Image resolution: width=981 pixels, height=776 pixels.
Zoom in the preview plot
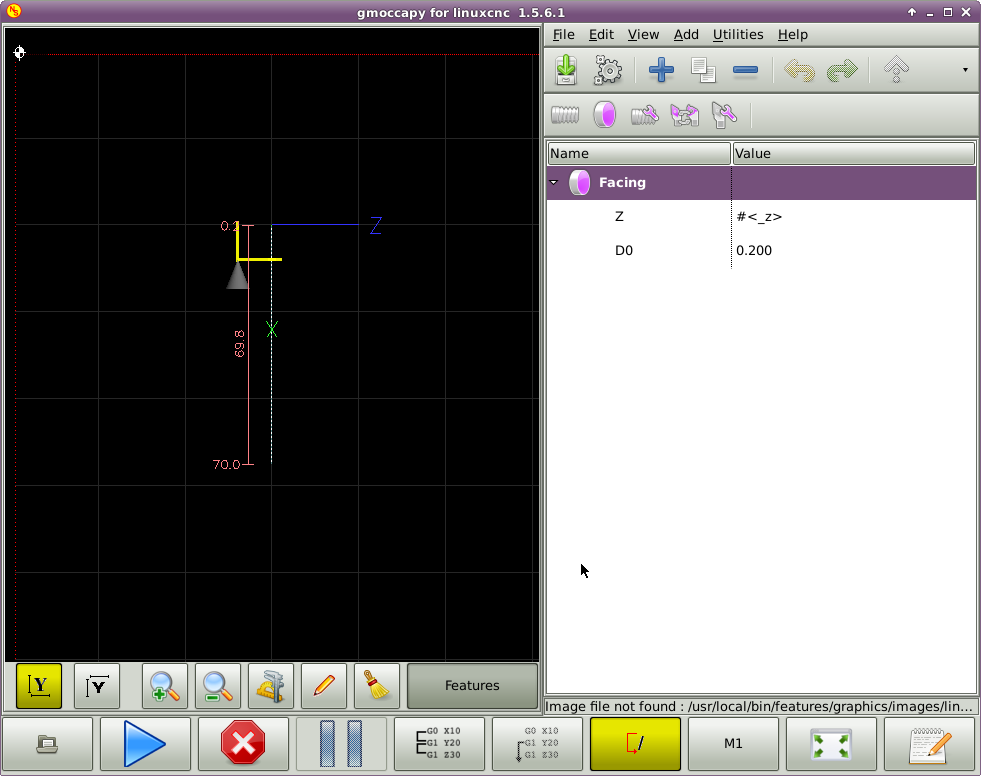point(165,686)
